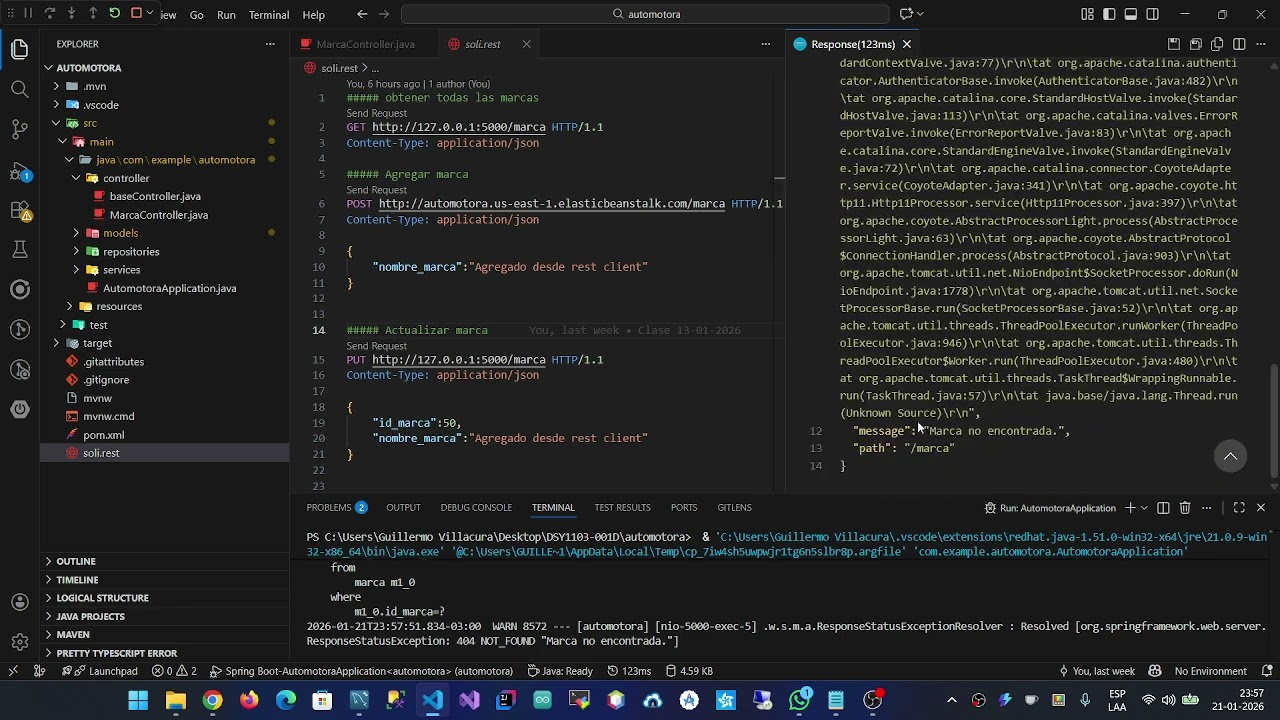The width and height of the screenshot is (1280, 720).
Task: Split the terminal
Action: 1163,508
